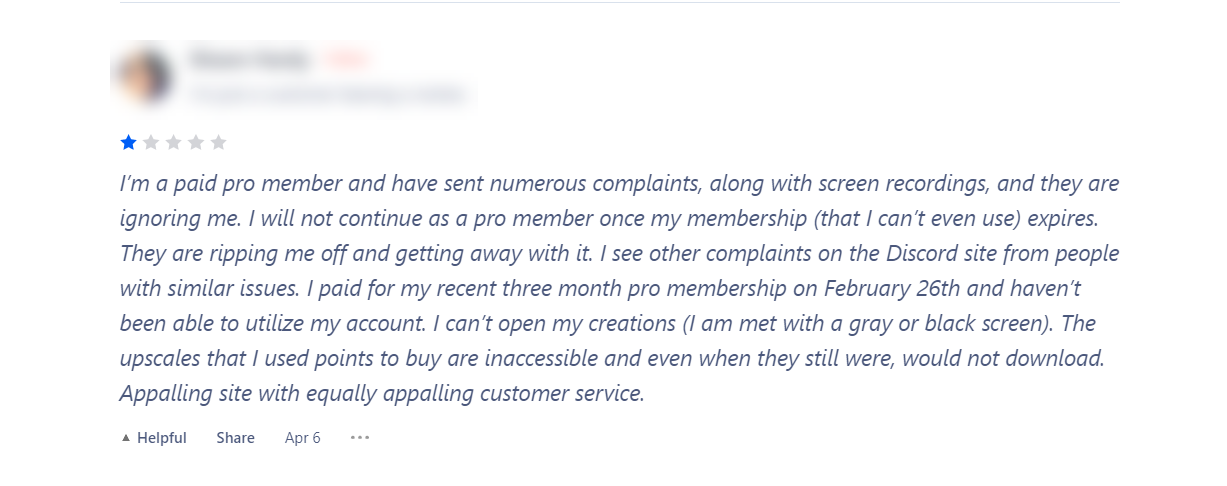Image resolution: width=1227 pixels, height=486 pixels.
Task: Click the fourth gray rating star
Action: pos(196,143)
